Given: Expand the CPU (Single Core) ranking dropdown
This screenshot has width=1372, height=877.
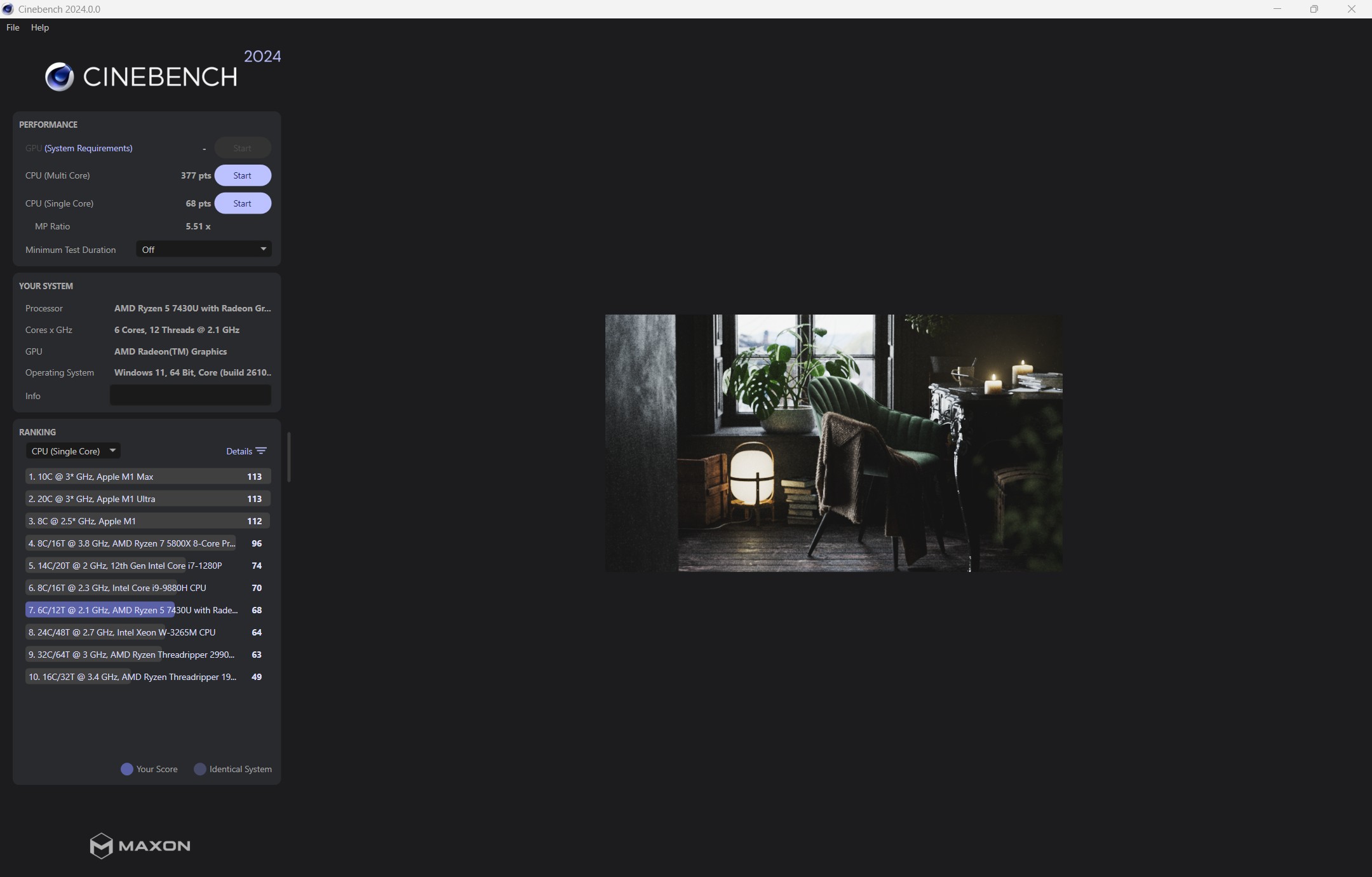Looking at the screenshot, I should coord(73,451).
